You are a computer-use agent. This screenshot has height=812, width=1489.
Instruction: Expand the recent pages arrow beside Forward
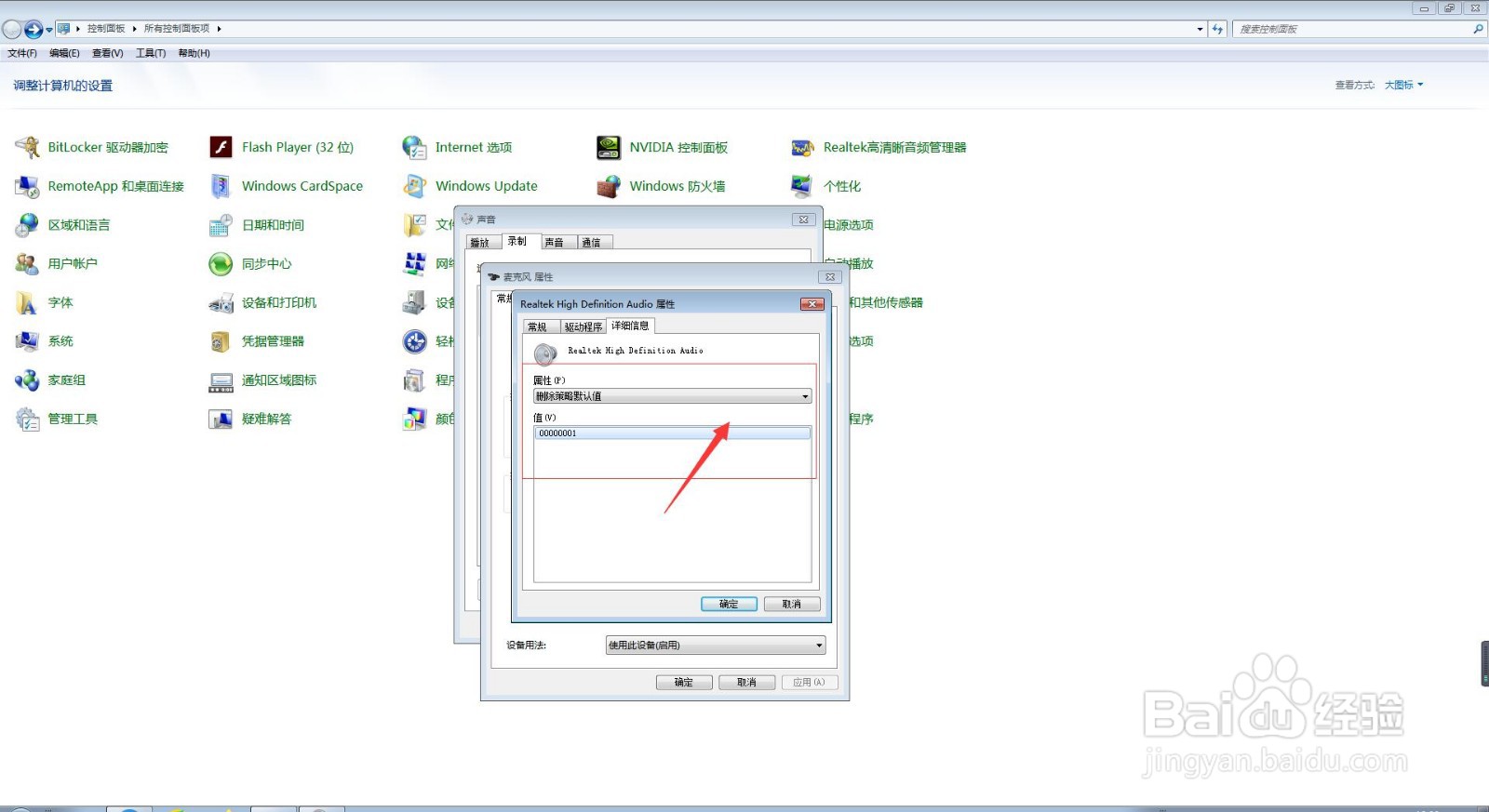(49, 30)
